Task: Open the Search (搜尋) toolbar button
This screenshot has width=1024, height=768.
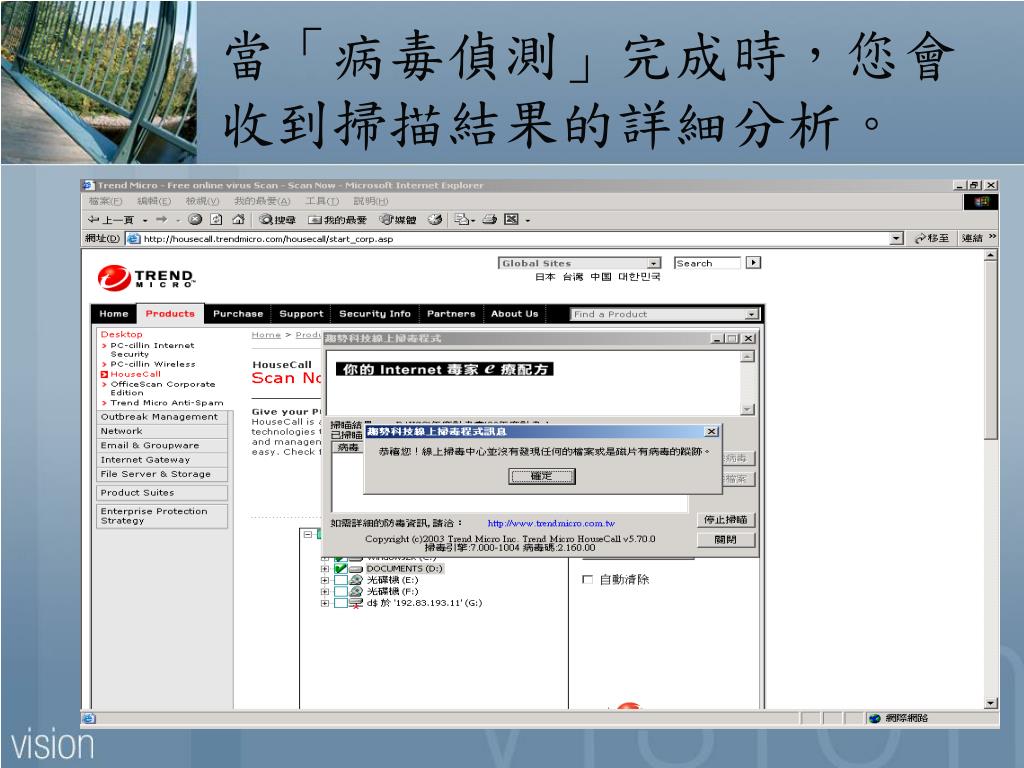Action: 277,220
